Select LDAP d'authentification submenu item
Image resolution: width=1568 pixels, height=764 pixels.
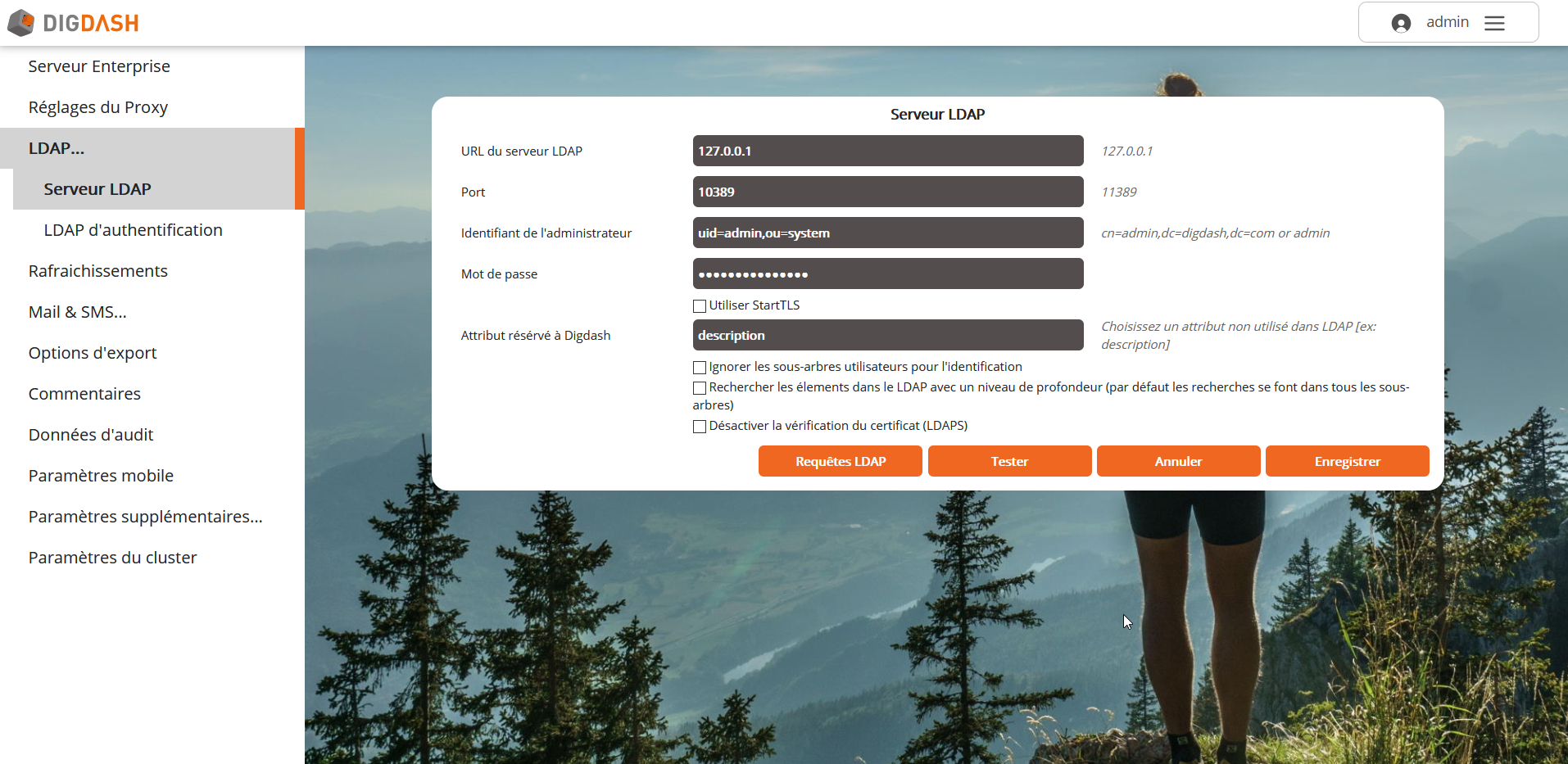[x=133, y=230]
